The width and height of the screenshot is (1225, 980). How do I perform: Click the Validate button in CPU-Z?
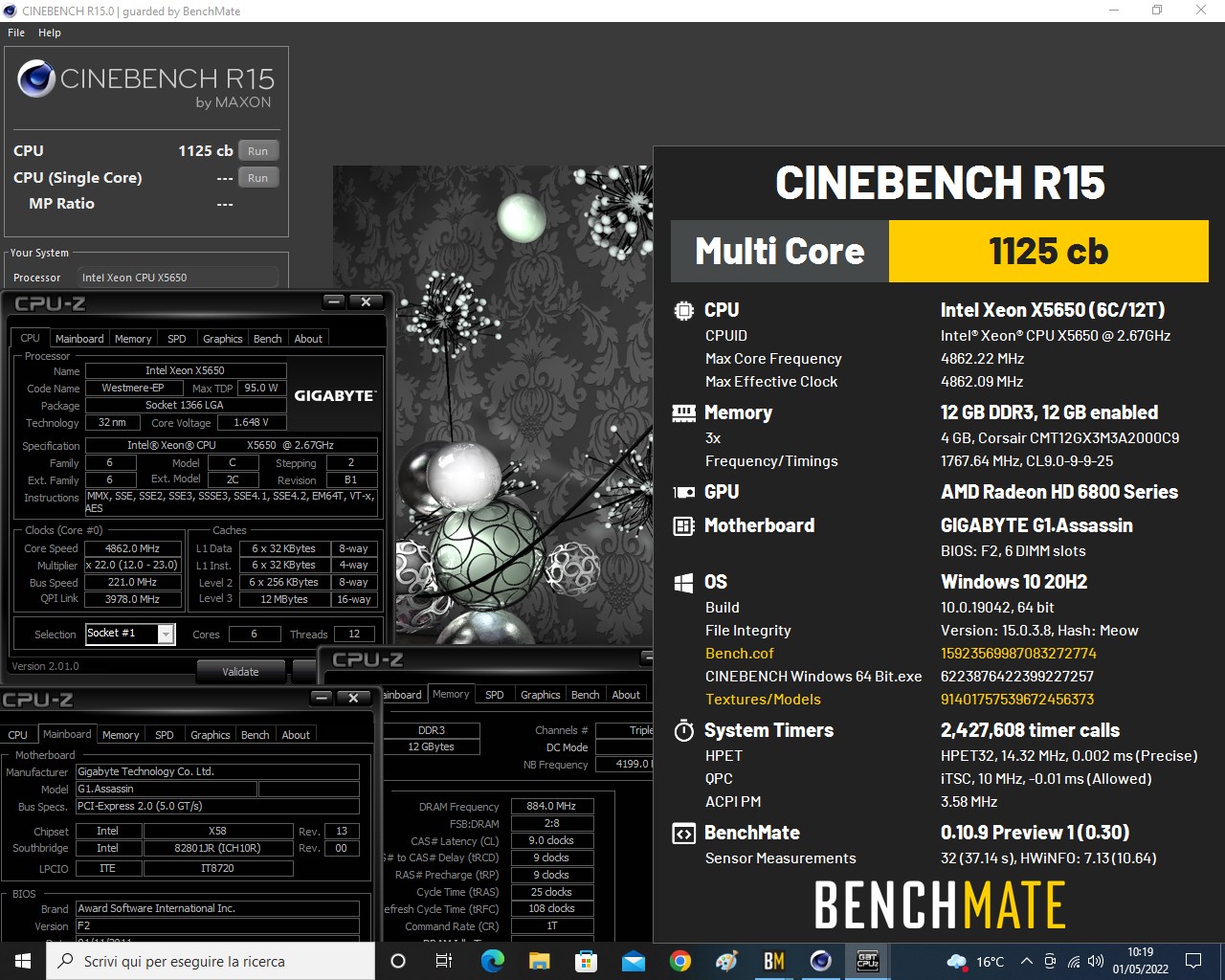(x=240, y=672)
